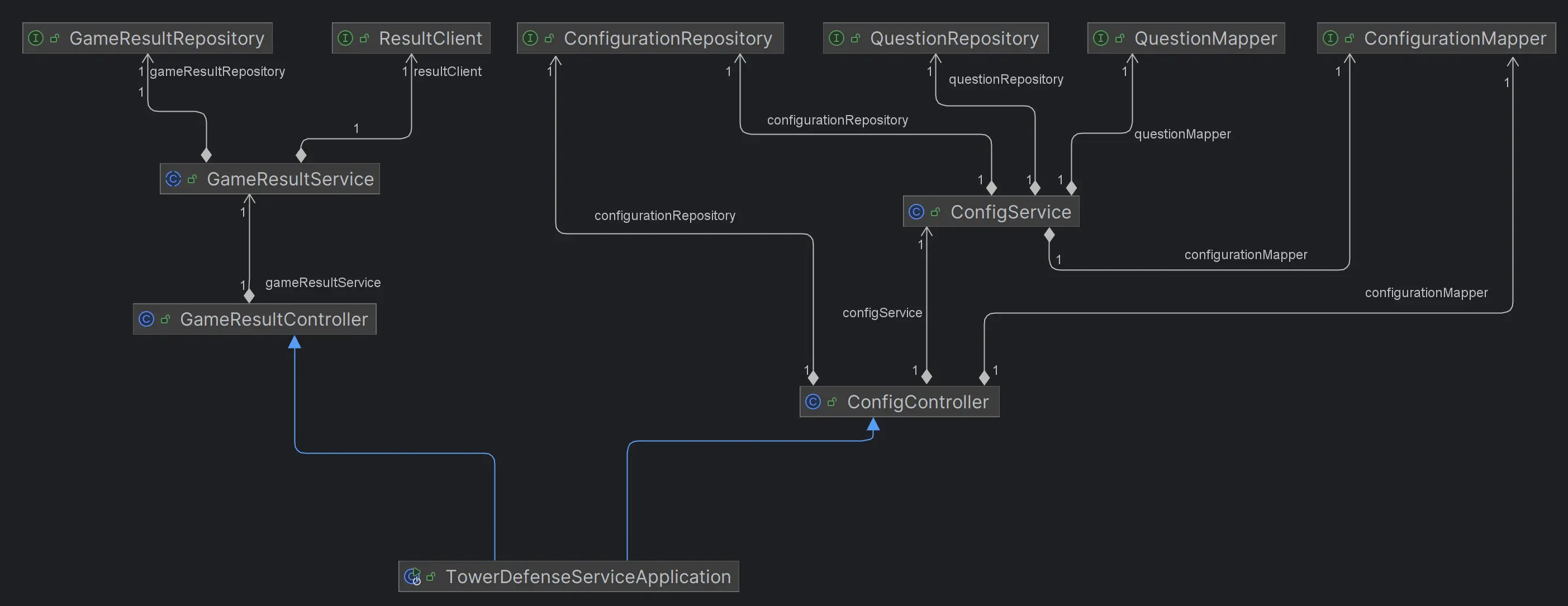Image resolution: width=1568 pixels, height=606 pixels.
Task: Select the ConfigurationRepository interface node
Action: 650,39
